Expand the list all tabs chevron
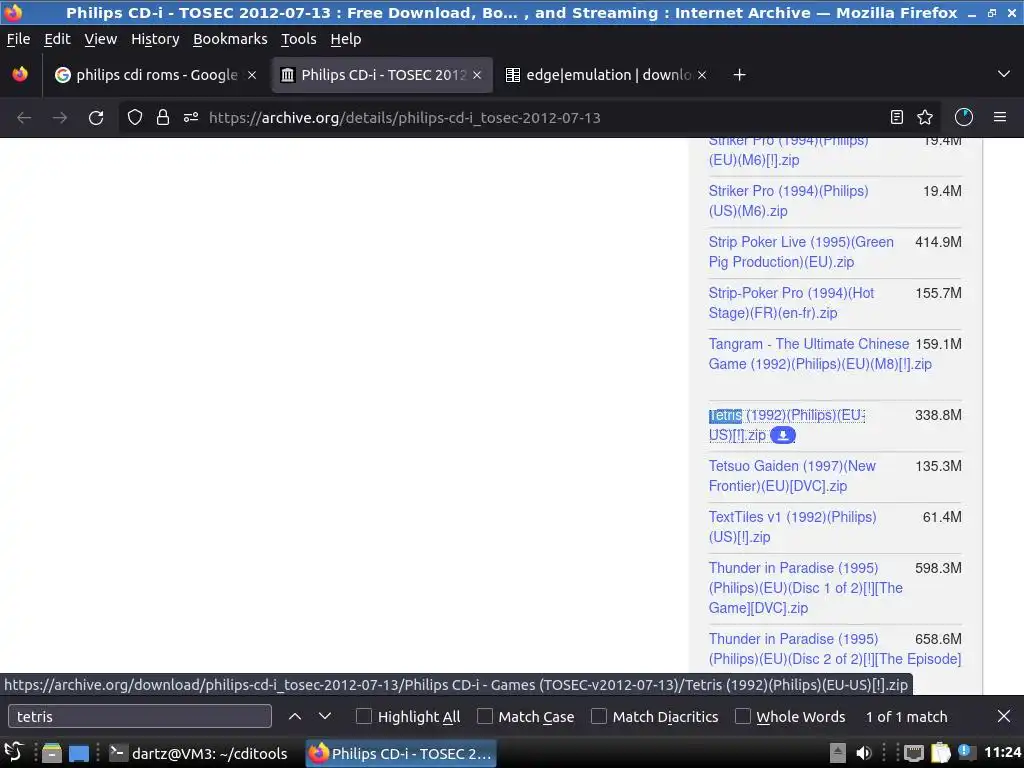1024x768 pixels. pyautogui.click(x=1004, y=74)
